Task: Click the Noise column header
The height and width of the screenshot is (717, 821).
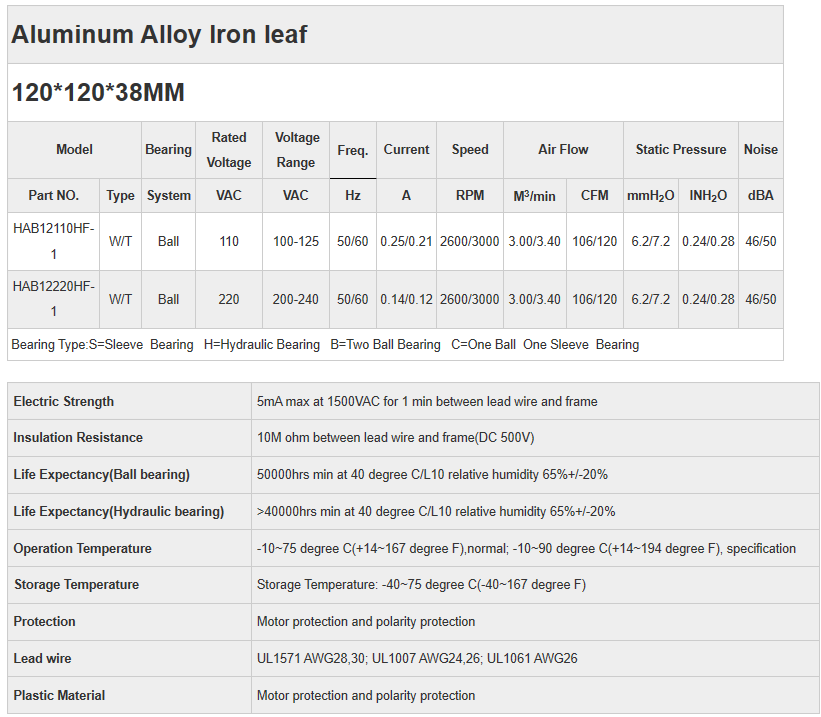Action: 760,150
